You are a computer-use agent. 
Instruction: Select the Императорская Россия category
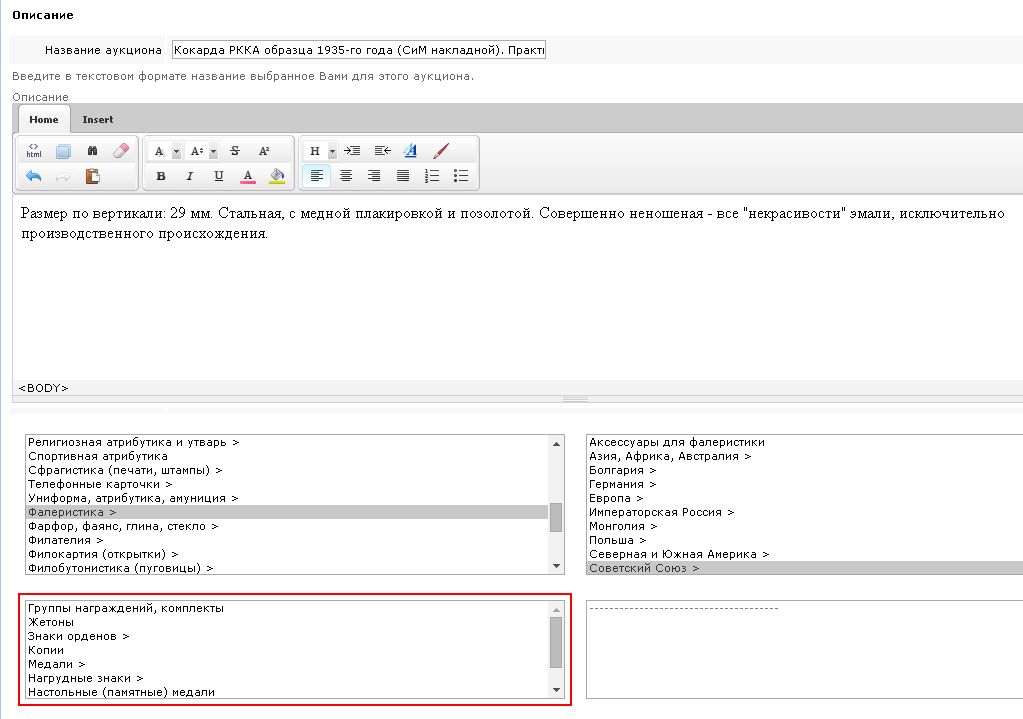tap(660, 512)
